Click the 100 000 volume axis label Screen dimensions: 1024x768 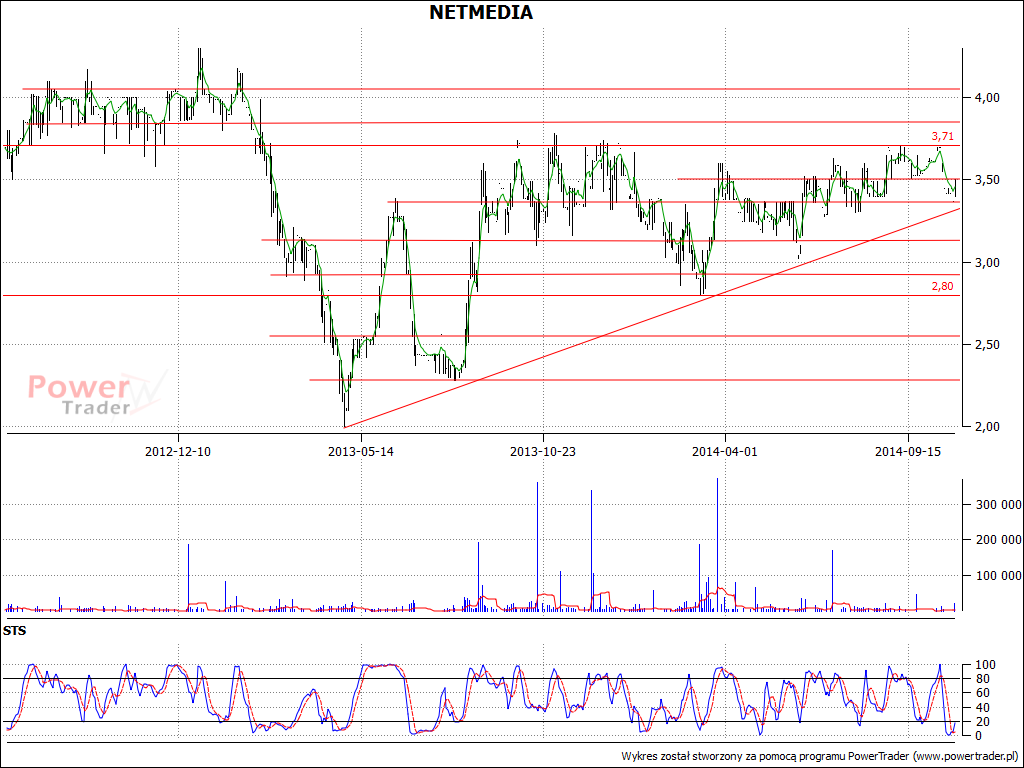pyautogui.click(x=999, y=575)
